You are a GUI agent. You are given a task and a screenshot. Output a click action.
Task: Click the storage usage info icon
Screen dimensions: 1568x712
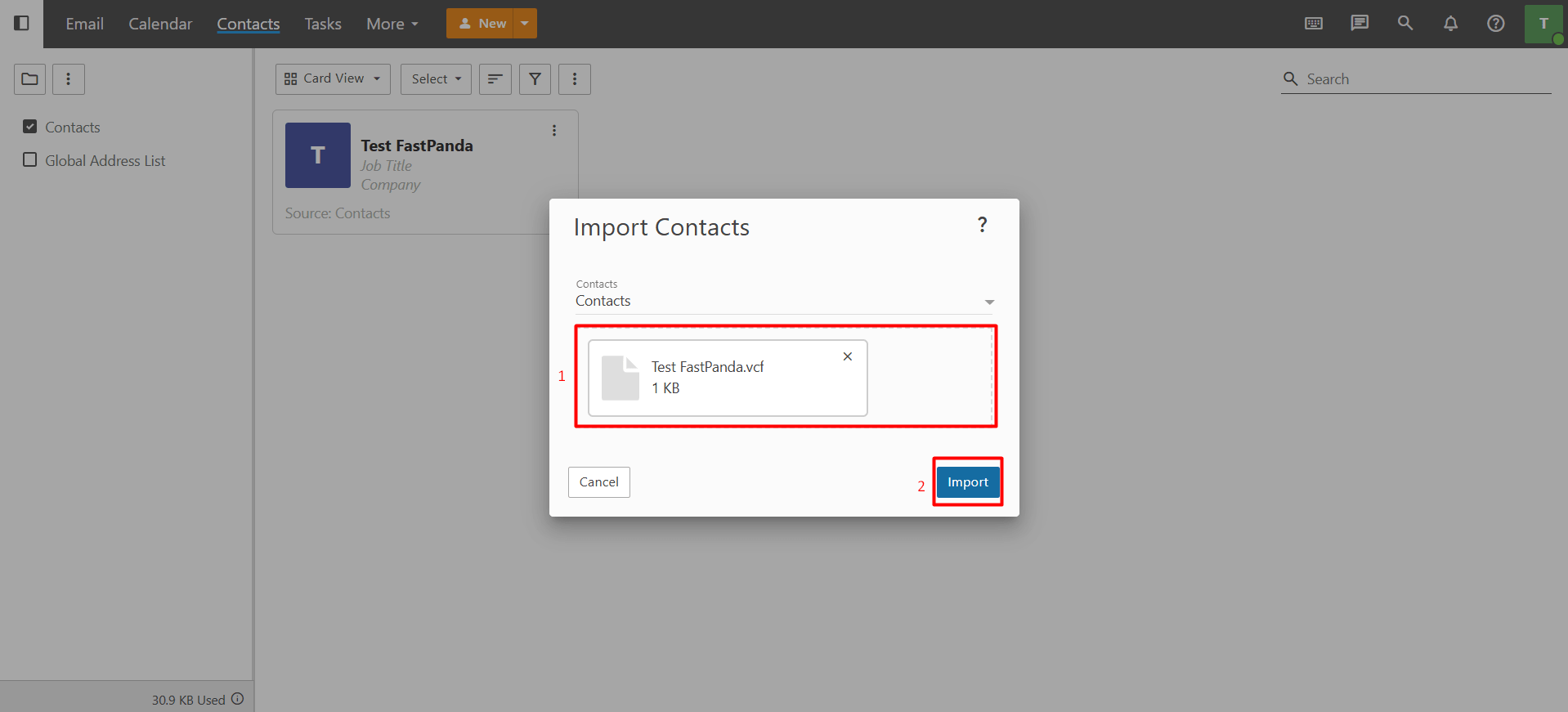pyautogui.click(x=238, y=699)
